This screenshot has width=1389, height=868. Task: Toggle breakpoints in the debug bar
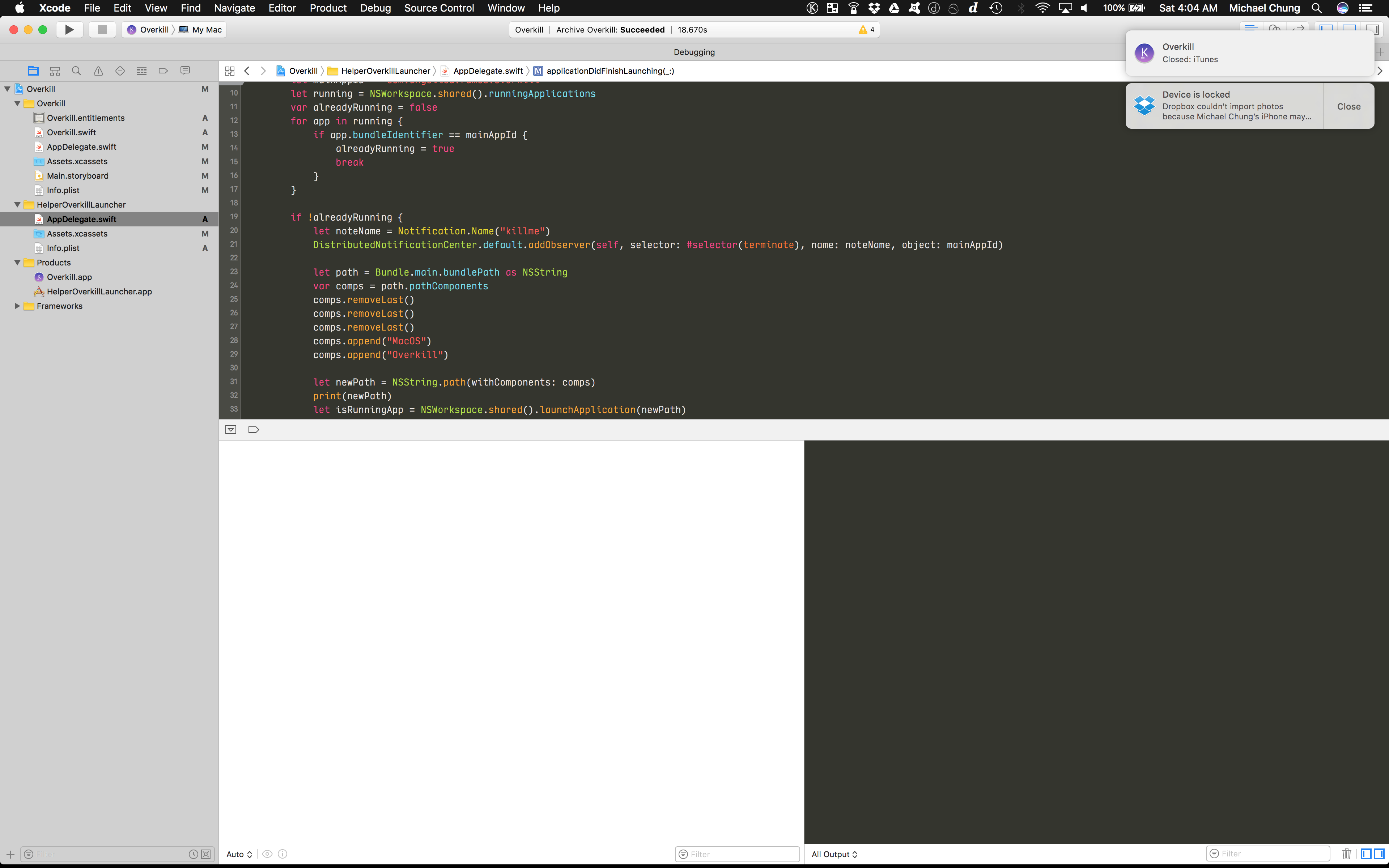click(x=253, y=429)
